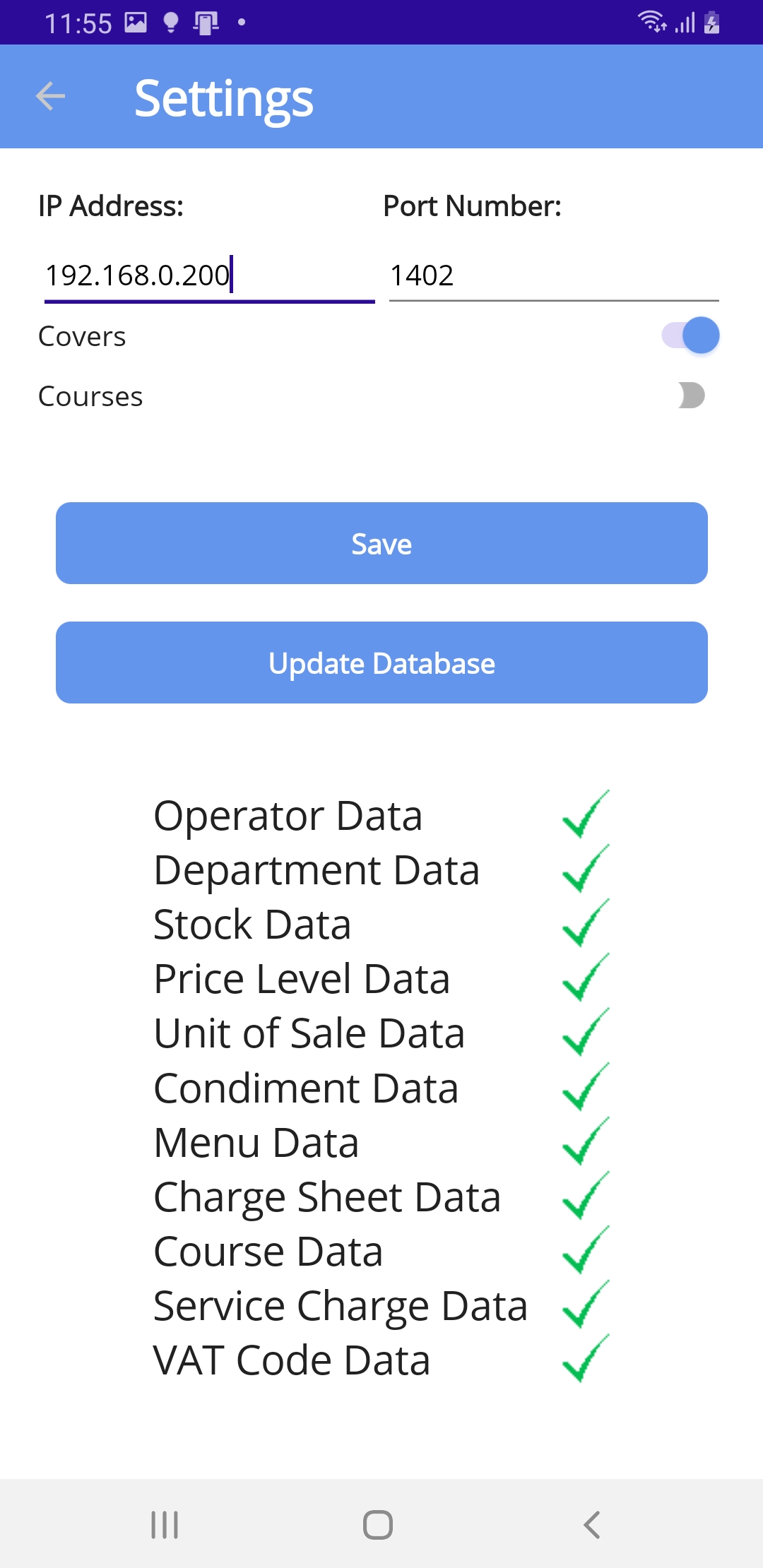Tap the back arrow beside Settings
This screenshot has width=763, height=1568.
pos(50,97)
